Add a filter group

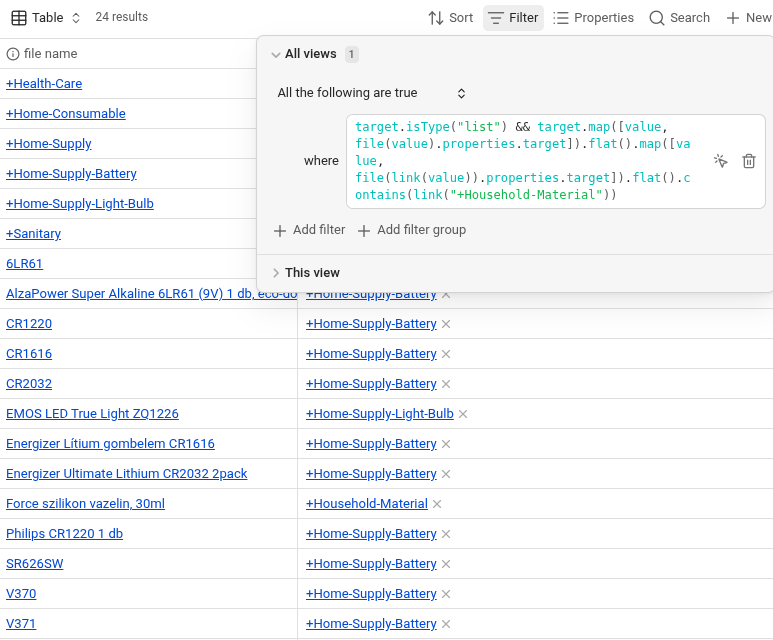point(411,230)
